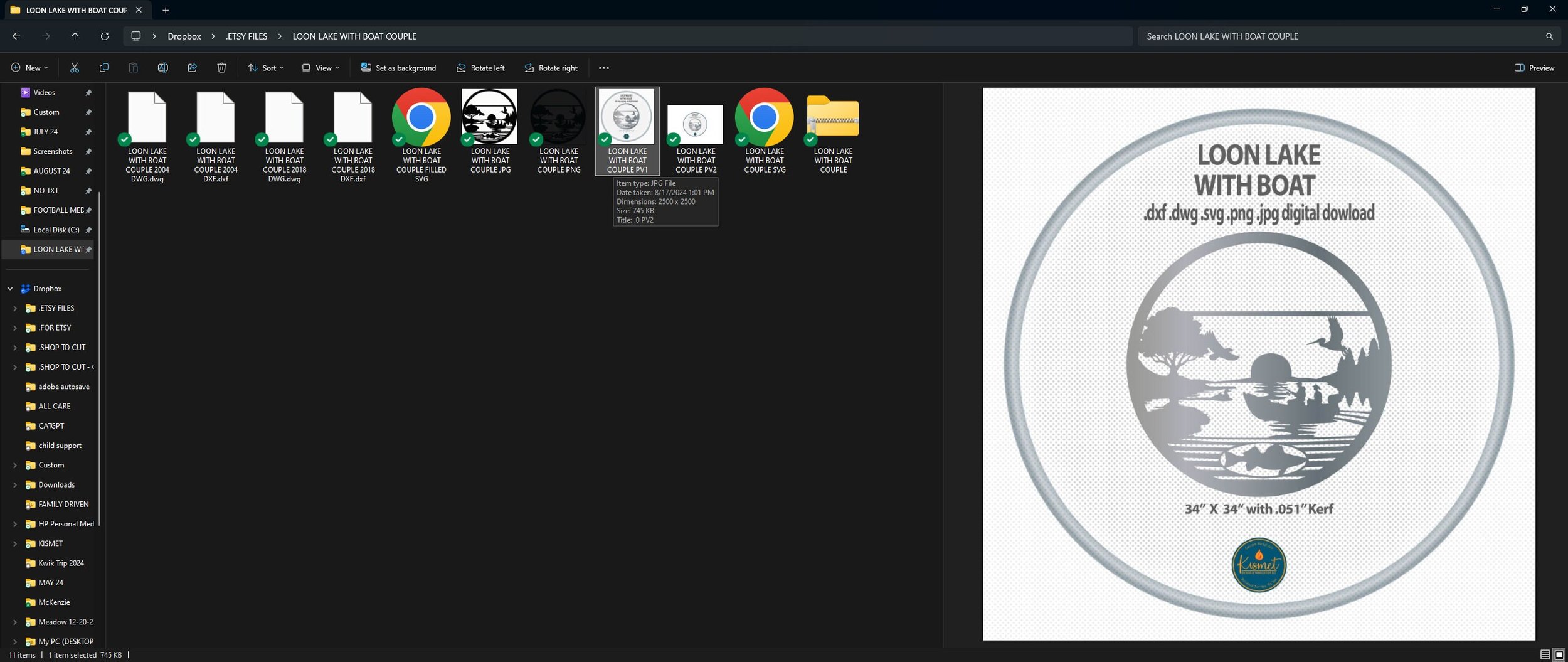
Task: Expand the .SHOP TO CUT tree folder
Action: click(x=15, y=348)
